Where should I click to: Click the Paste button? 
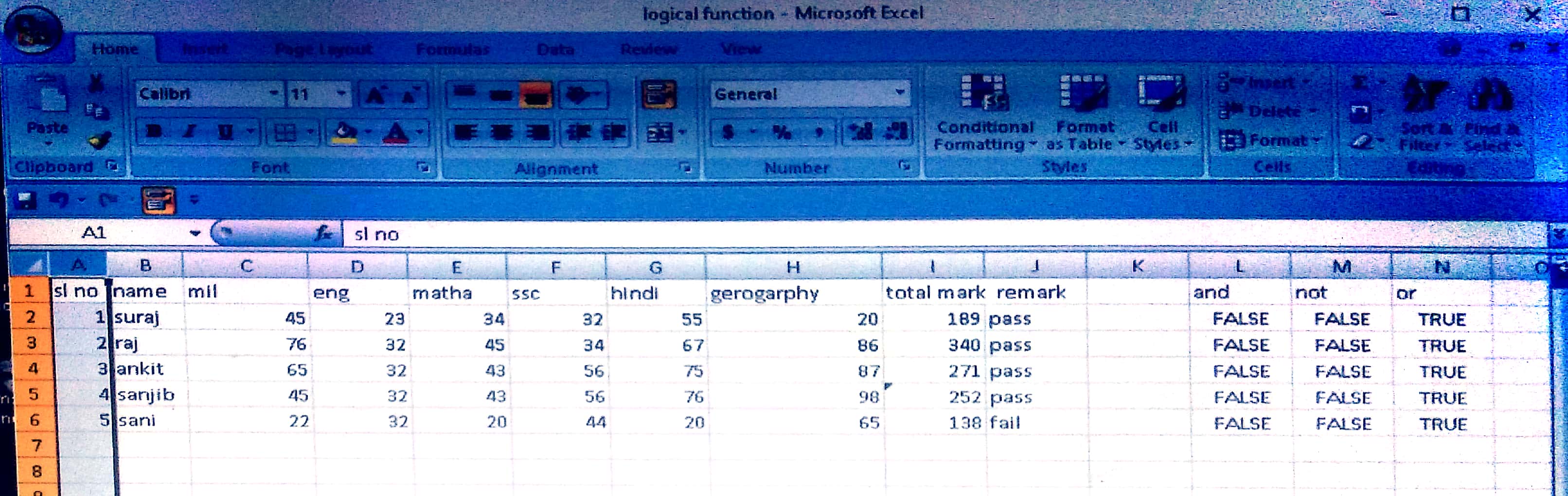[48, 109]
